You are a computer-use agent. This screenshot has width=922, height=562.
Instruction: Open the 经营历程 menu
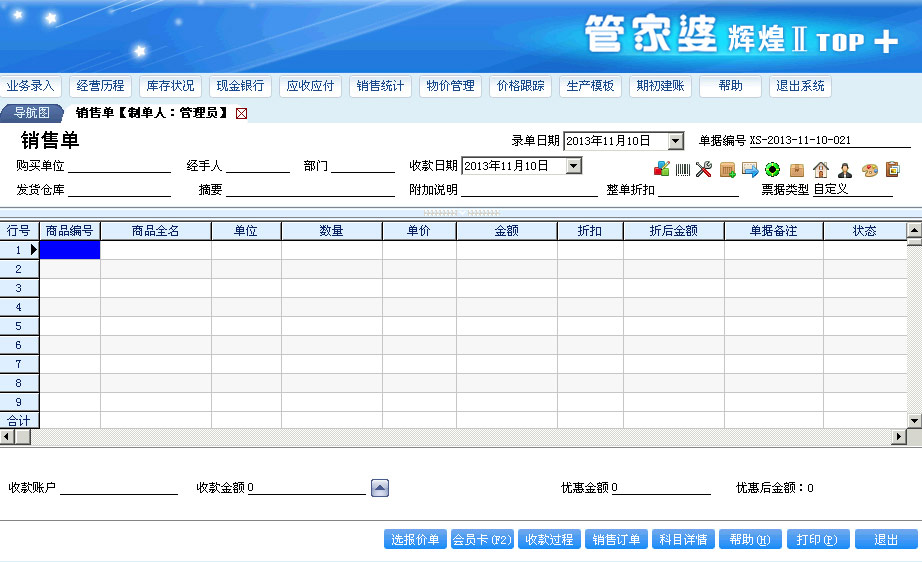tap(101, 86)
